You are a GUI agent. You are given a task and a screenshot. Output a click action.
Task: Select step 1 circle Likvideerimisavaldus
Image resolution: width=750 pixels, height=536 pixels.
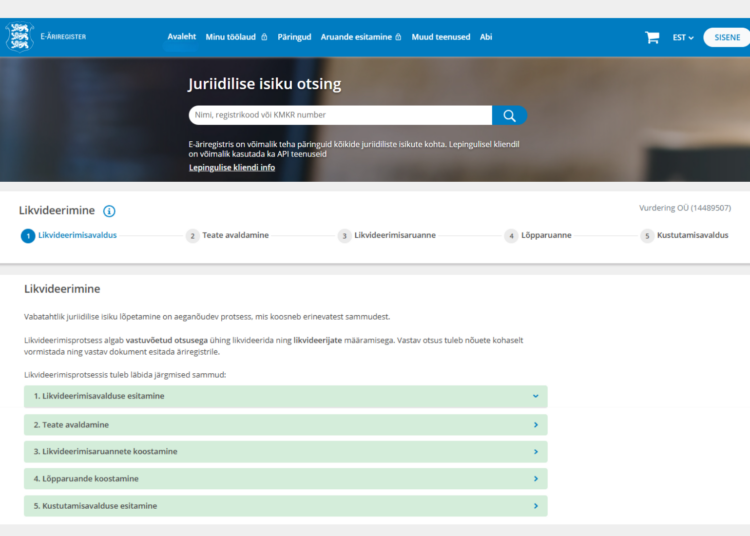pyautogui.click(x=28, y=236)
